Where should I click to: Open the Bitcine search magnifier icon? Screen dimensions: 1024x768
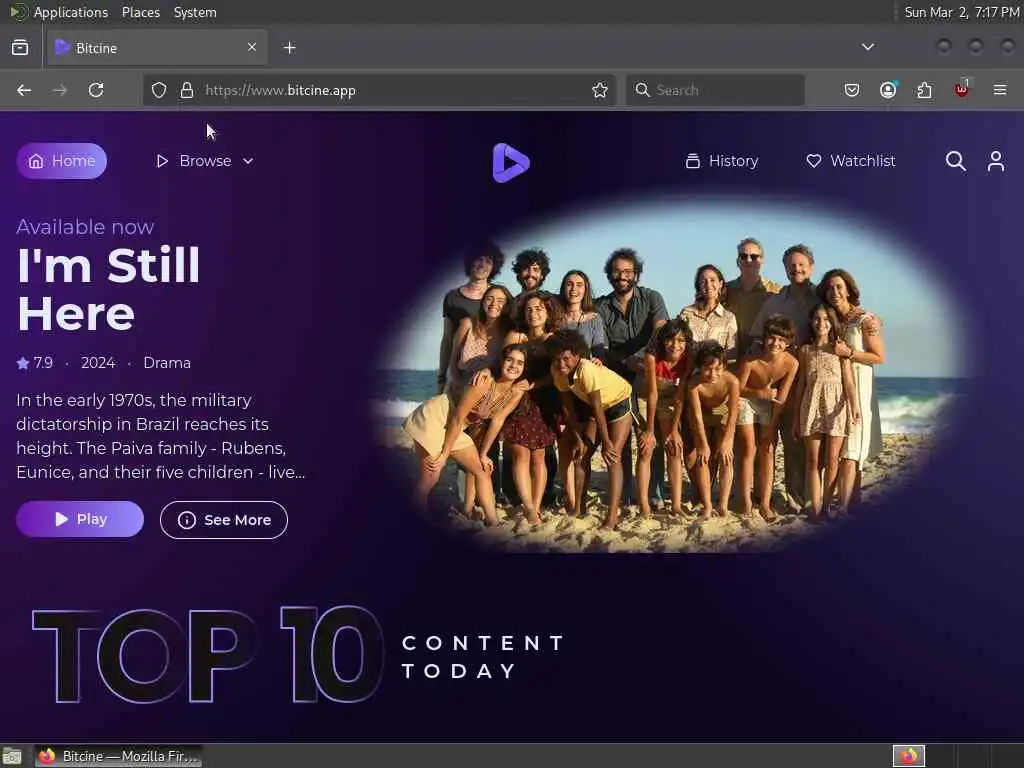click(955, 161)
